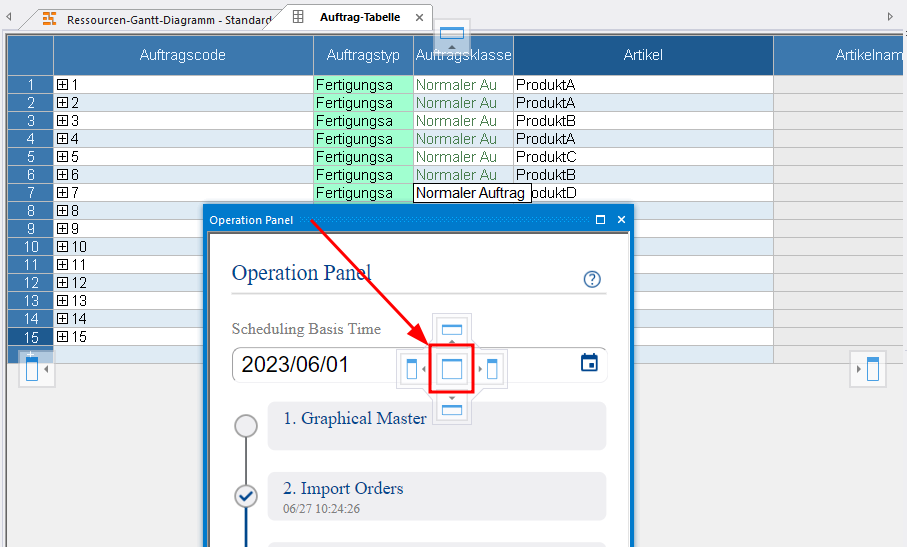Viewport: 907px width, 547px height.
Task: Open the calendar picker for Scheduling Basis Time
Action: tap(589, 363)
